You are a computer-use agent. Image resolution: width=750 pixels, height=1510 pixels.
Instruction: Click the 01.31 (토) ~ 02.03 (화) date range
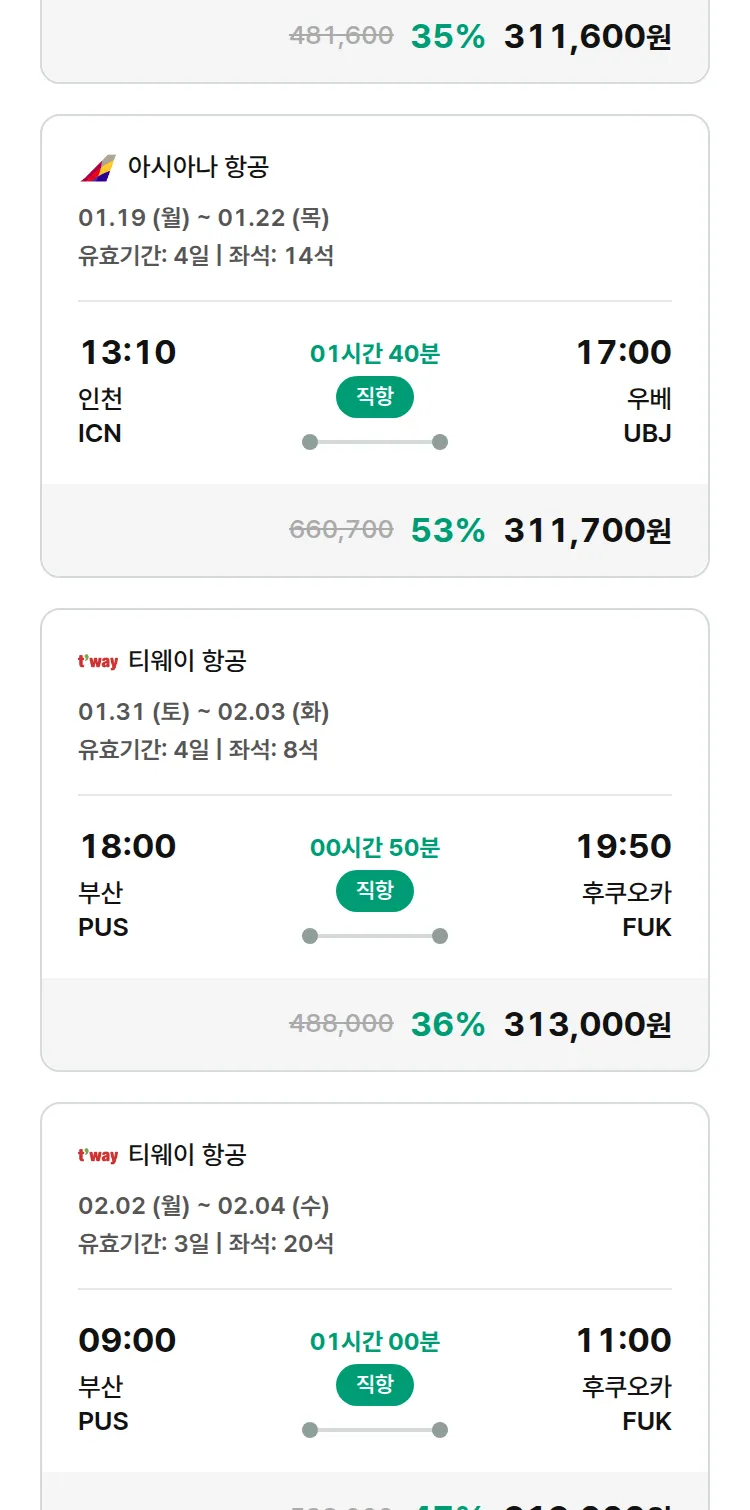[204, 712]
